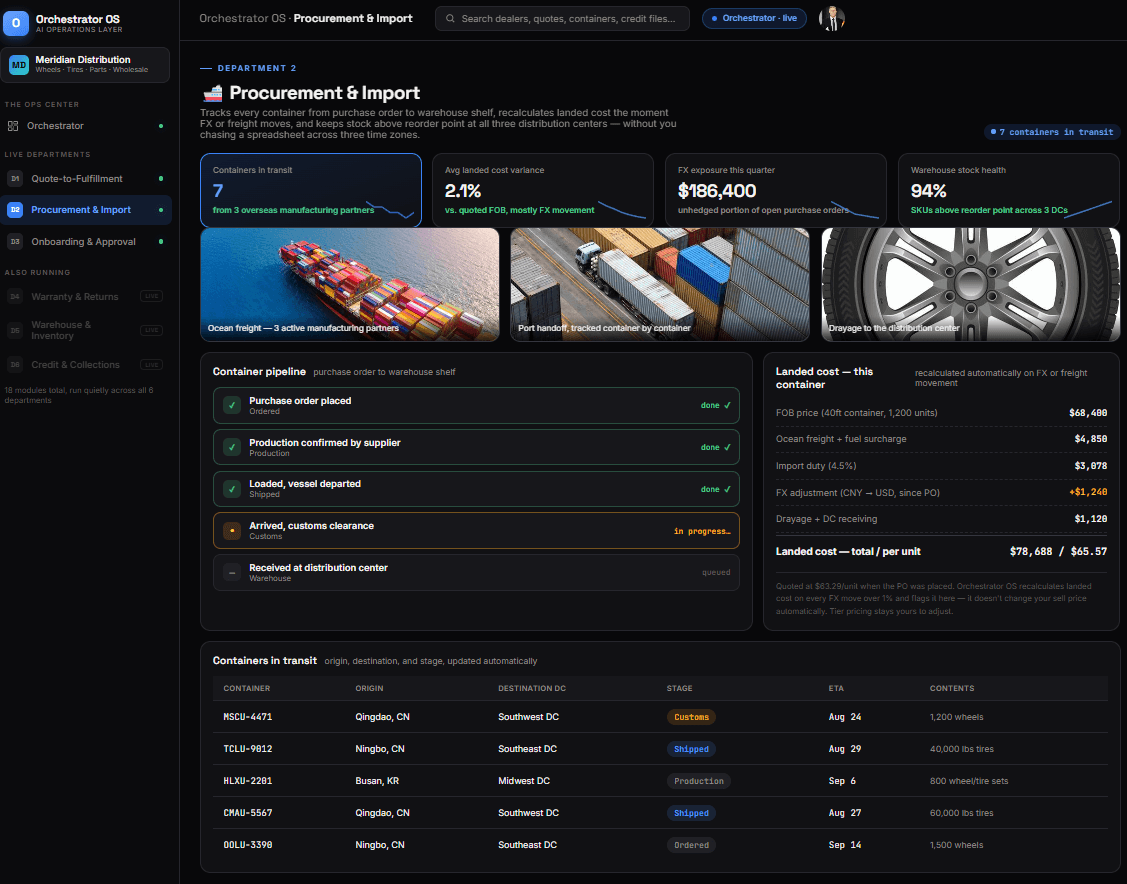Click the check icon for Purchase order placed
The height and width of the screenshot is (884, 1127).
pos(231,405)
